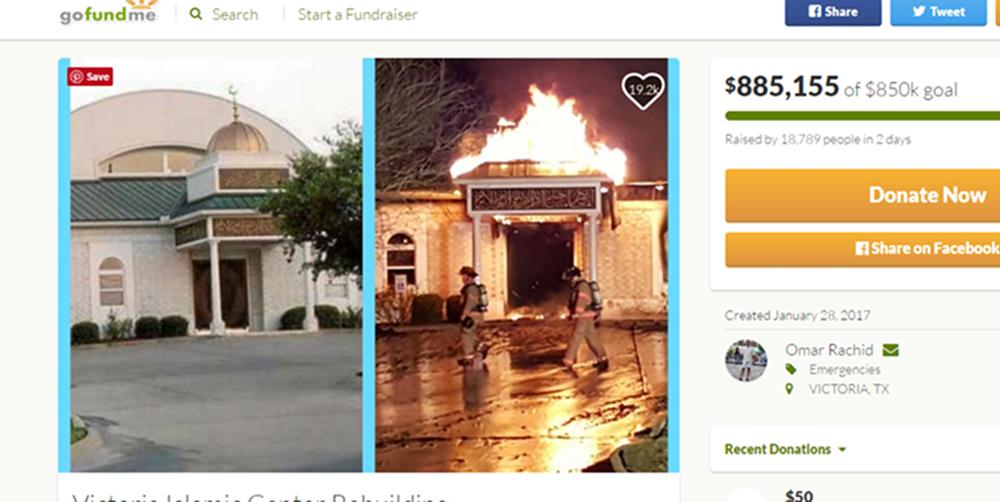
Task: Open the Omar Rachid organizer link
Action: click(829, 350)
